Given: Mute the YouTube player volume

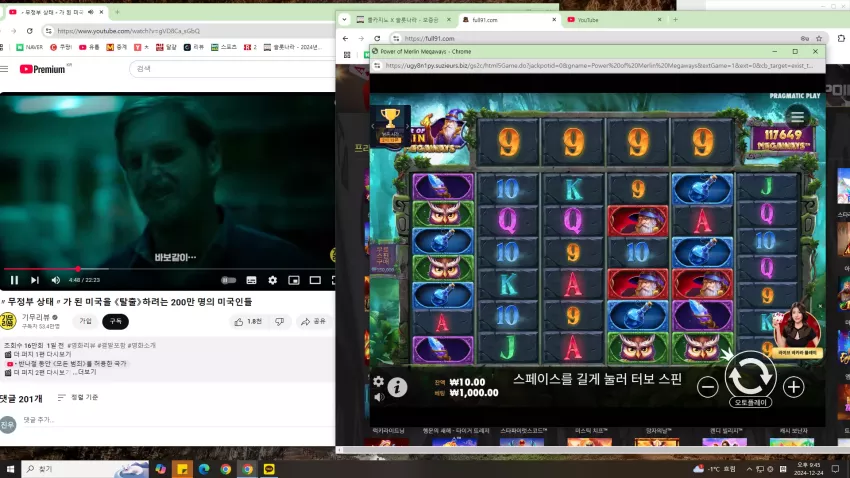Looking at the screenshot, I should [x=55, y=280].
